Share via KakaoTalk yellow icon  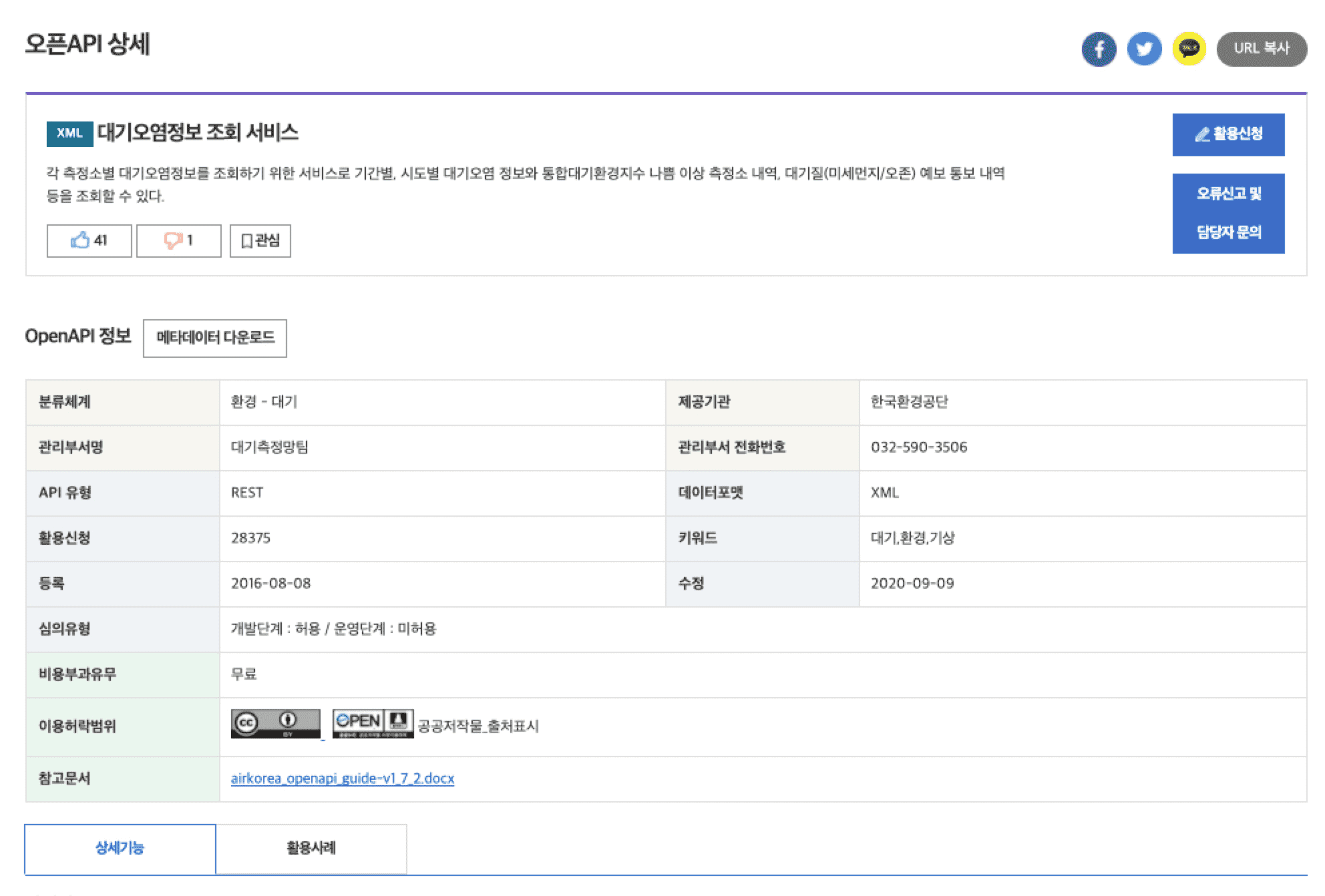(x=1189, y=49)
